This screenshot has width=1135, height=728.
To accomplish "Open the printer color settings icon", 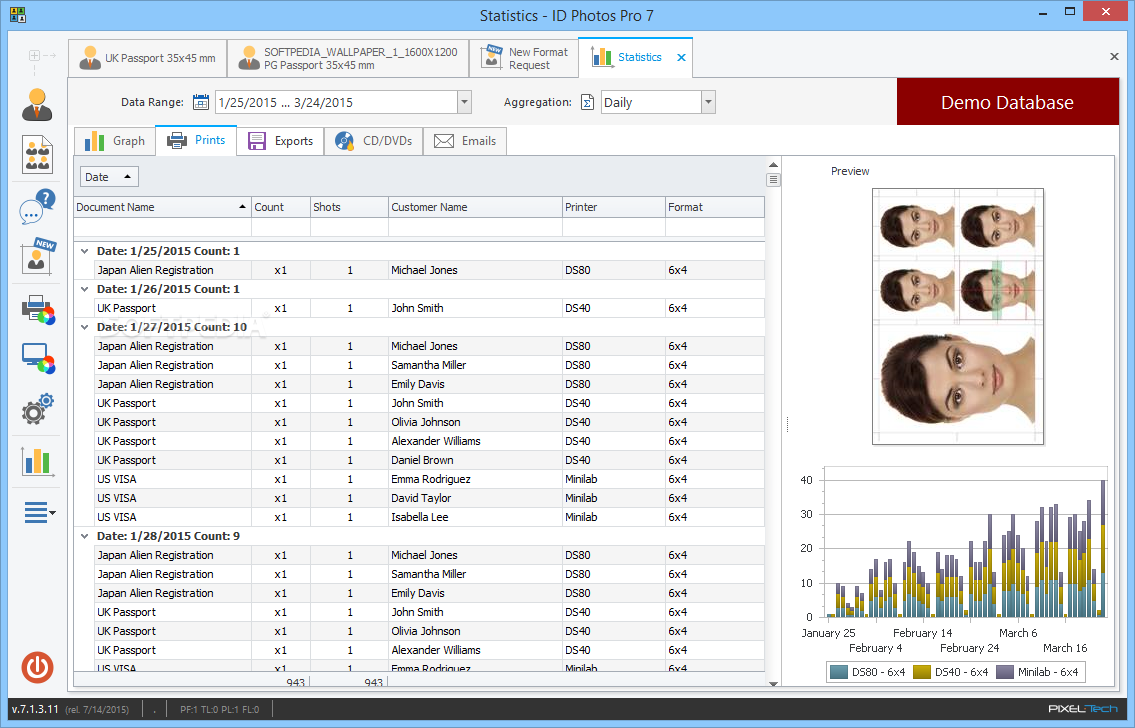I will 38,309.
